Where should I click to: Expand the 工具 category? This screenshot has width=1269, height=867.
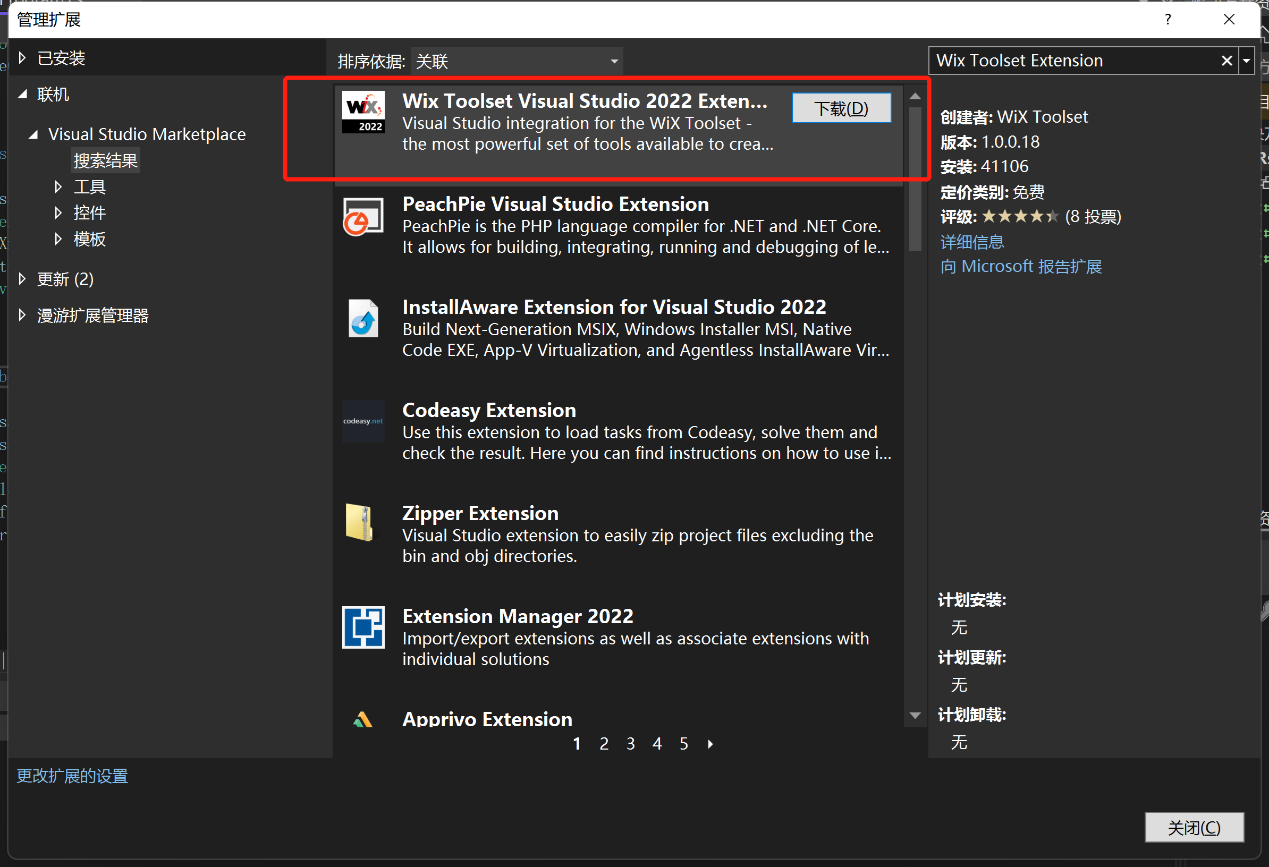(x=57, y=186)
